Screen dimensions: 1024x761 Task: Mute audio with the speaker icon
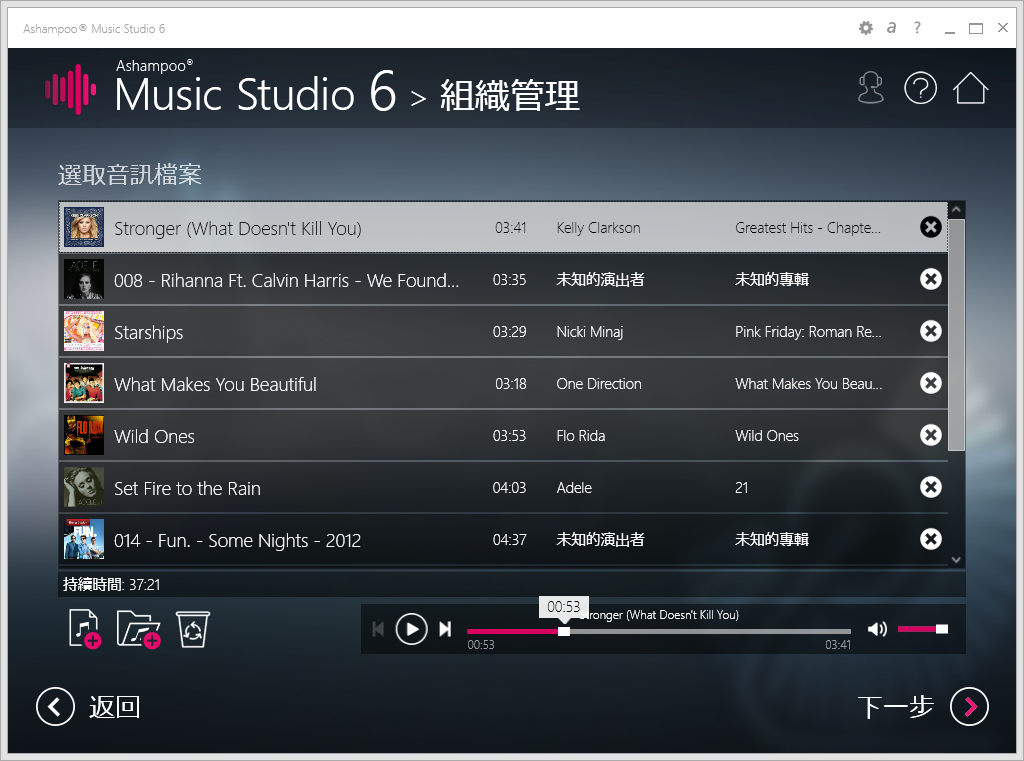pos(877,629)
